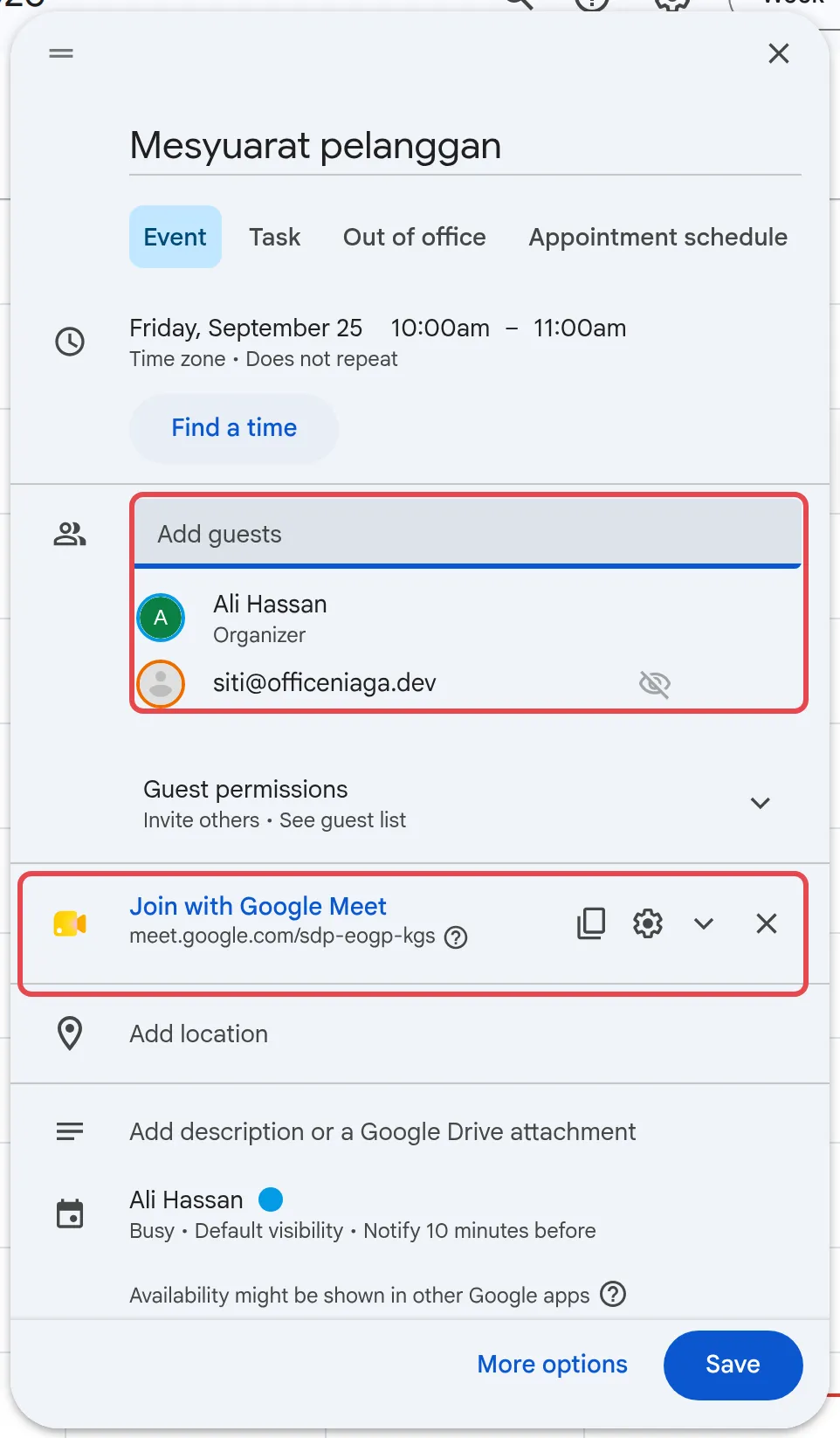Viewport: 840px width, 1438px height.
Task: Expand Google Meet conference details chevron
Action: tap(704, 923)
